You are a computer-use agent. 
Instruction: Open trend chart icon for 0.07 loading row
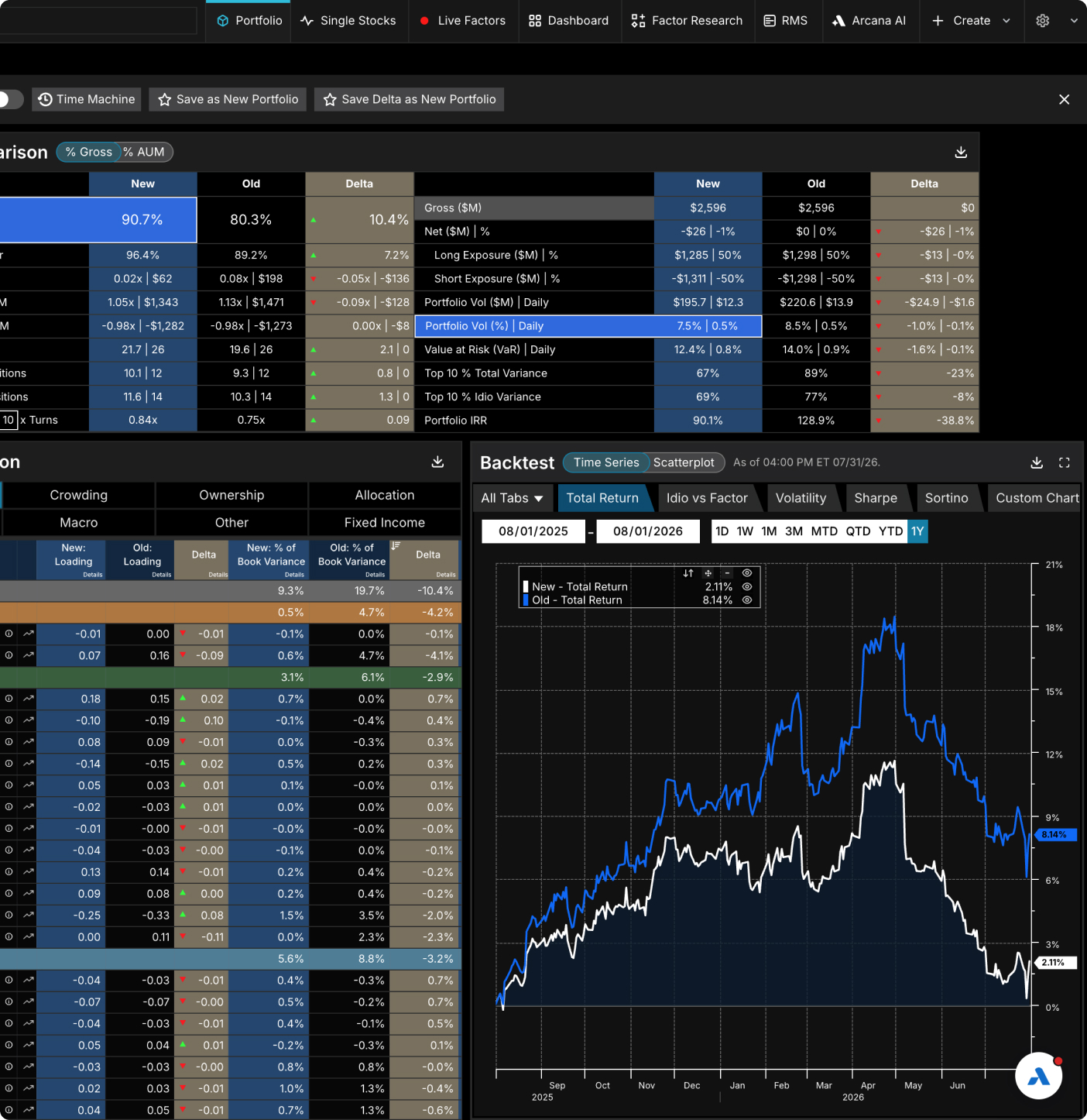[29, 655]
